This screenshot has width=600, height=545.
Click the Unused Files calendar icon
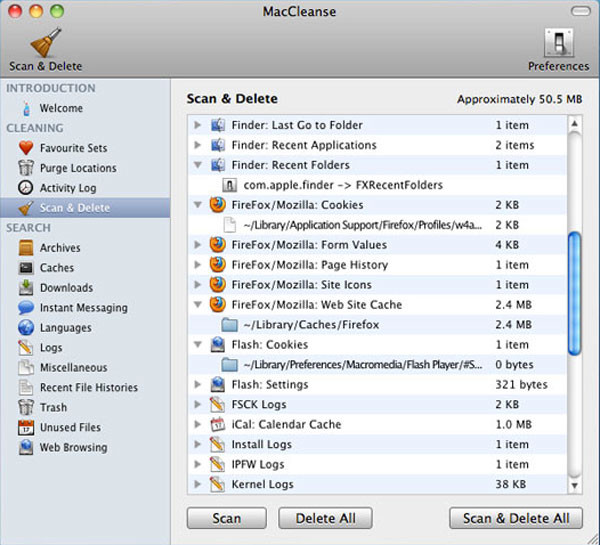coord(26,428)
